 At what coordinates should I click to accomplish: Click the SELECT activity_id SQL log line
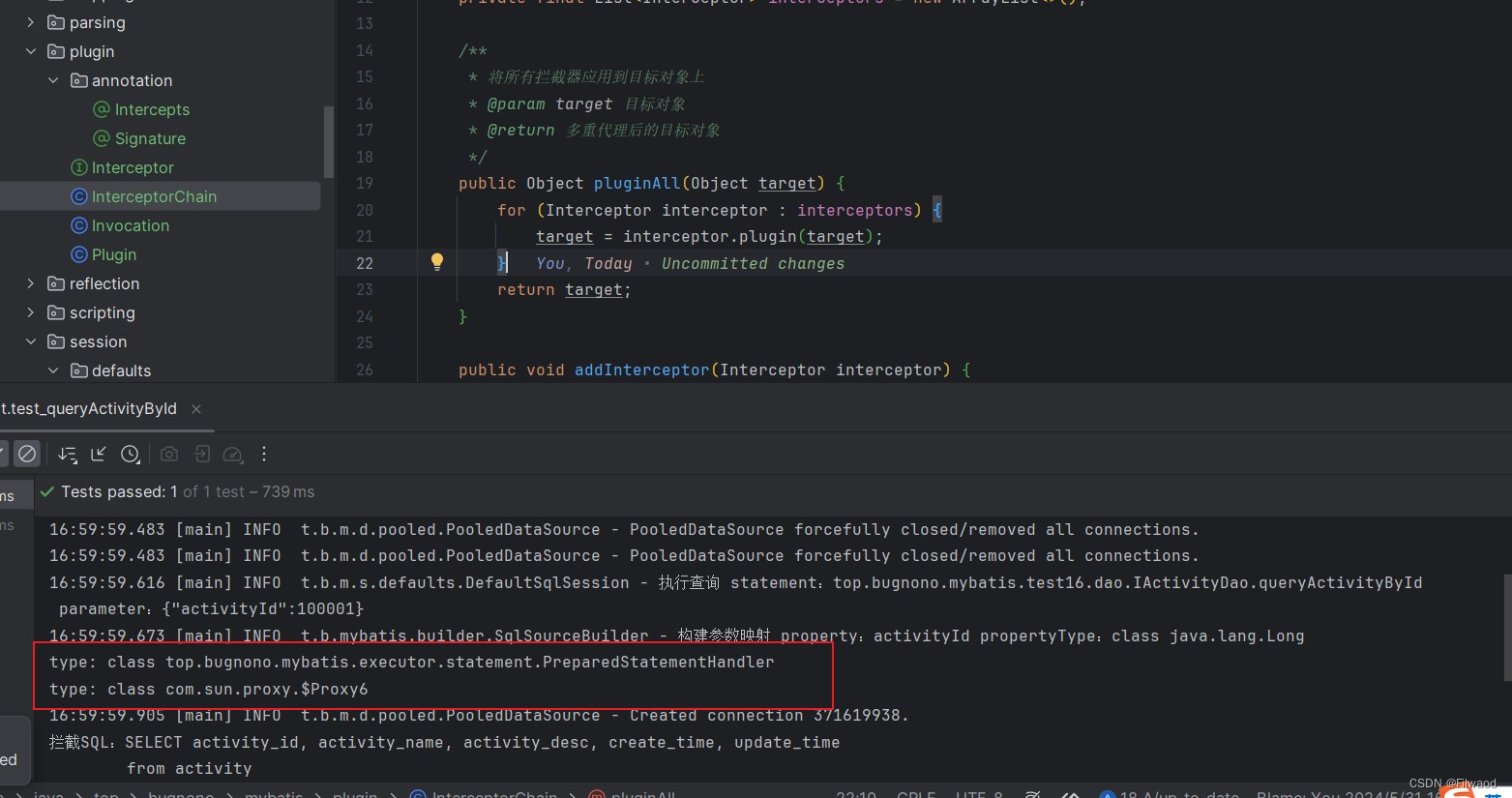pyautogui.click(x=445, y=742)
